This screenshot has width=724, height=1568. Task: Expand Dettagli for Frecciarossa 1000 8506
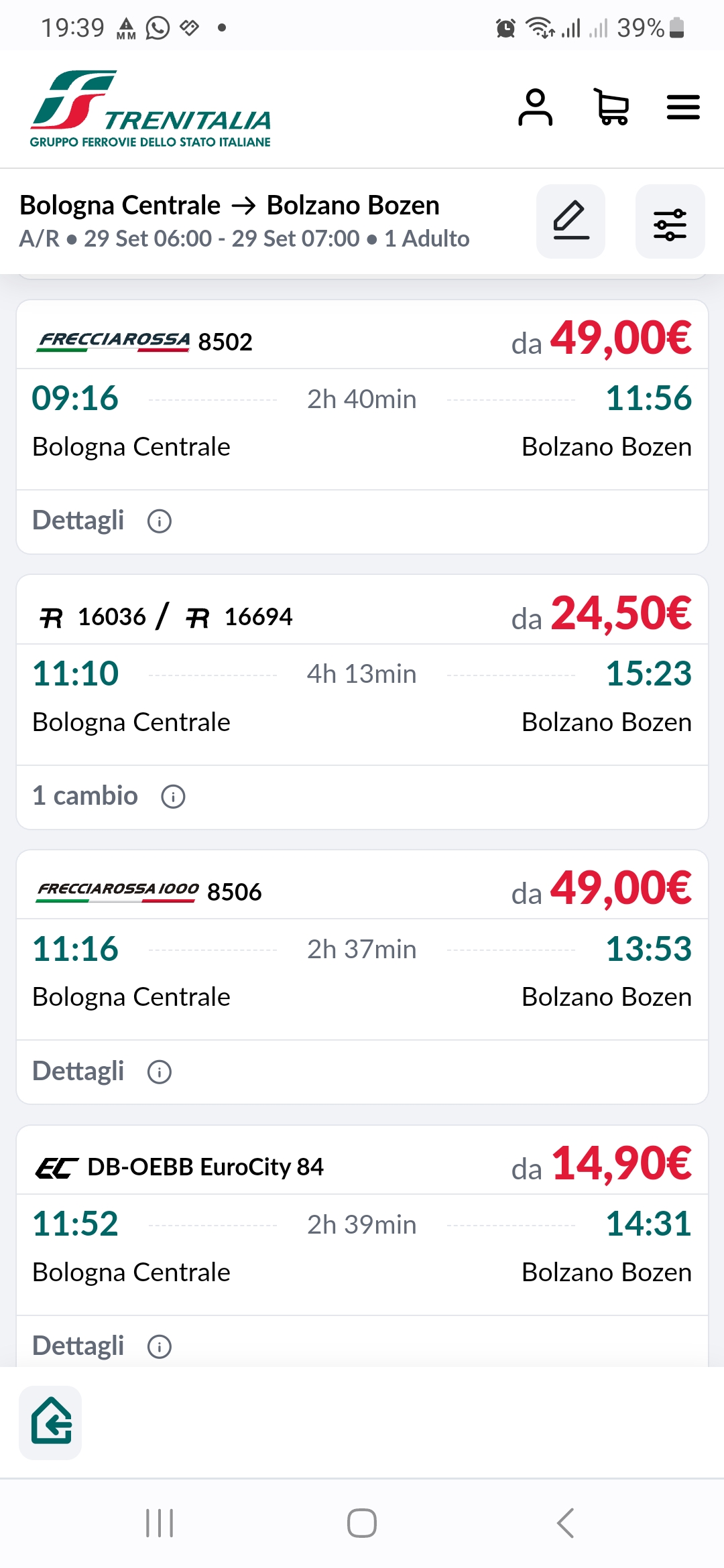[x=102, y=1071]
